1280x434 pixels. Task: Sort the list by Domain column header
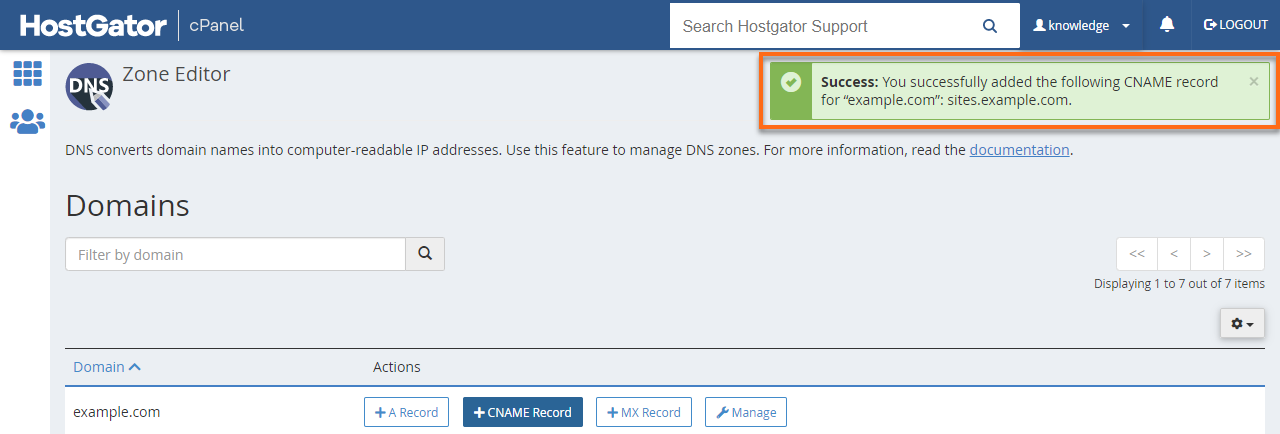106,367
